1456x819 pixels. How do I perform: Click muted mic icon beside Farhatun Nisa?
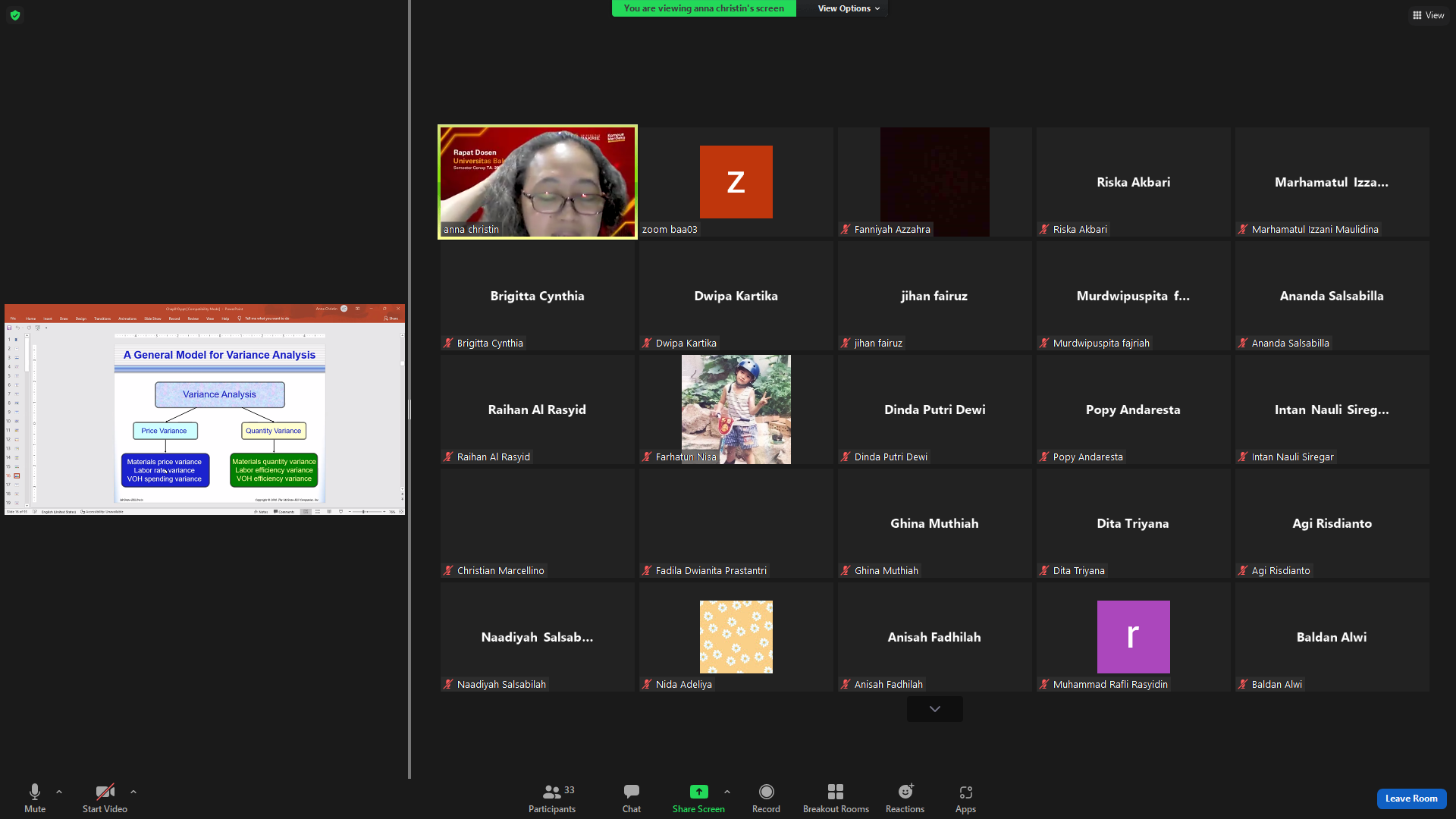tap(647, 457)
